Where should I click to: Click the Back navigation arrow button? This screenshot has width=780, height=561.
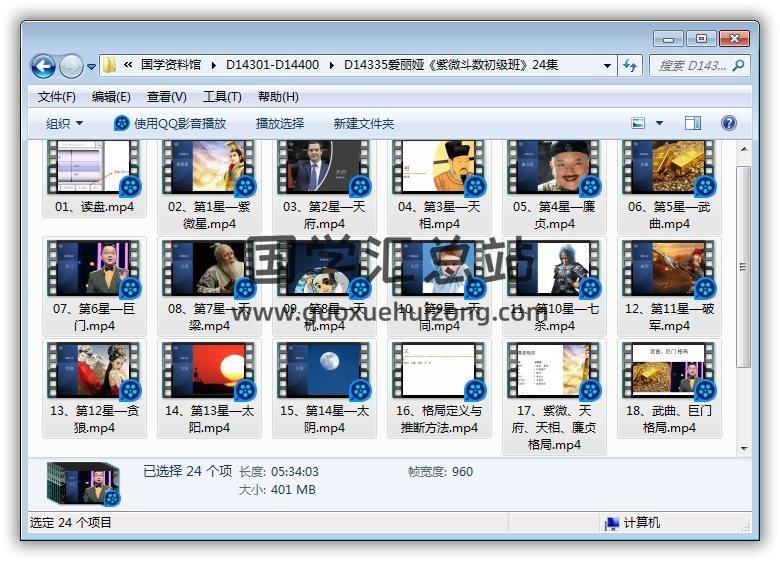tap(43, 67)
